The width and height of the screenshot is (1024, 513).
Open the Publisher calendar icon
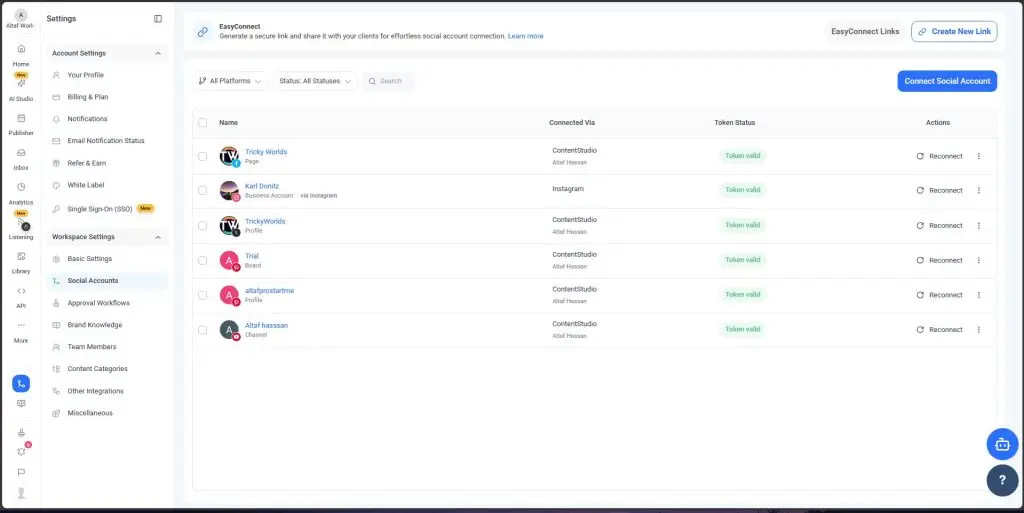pyautogui.click(x=21, y=118)
